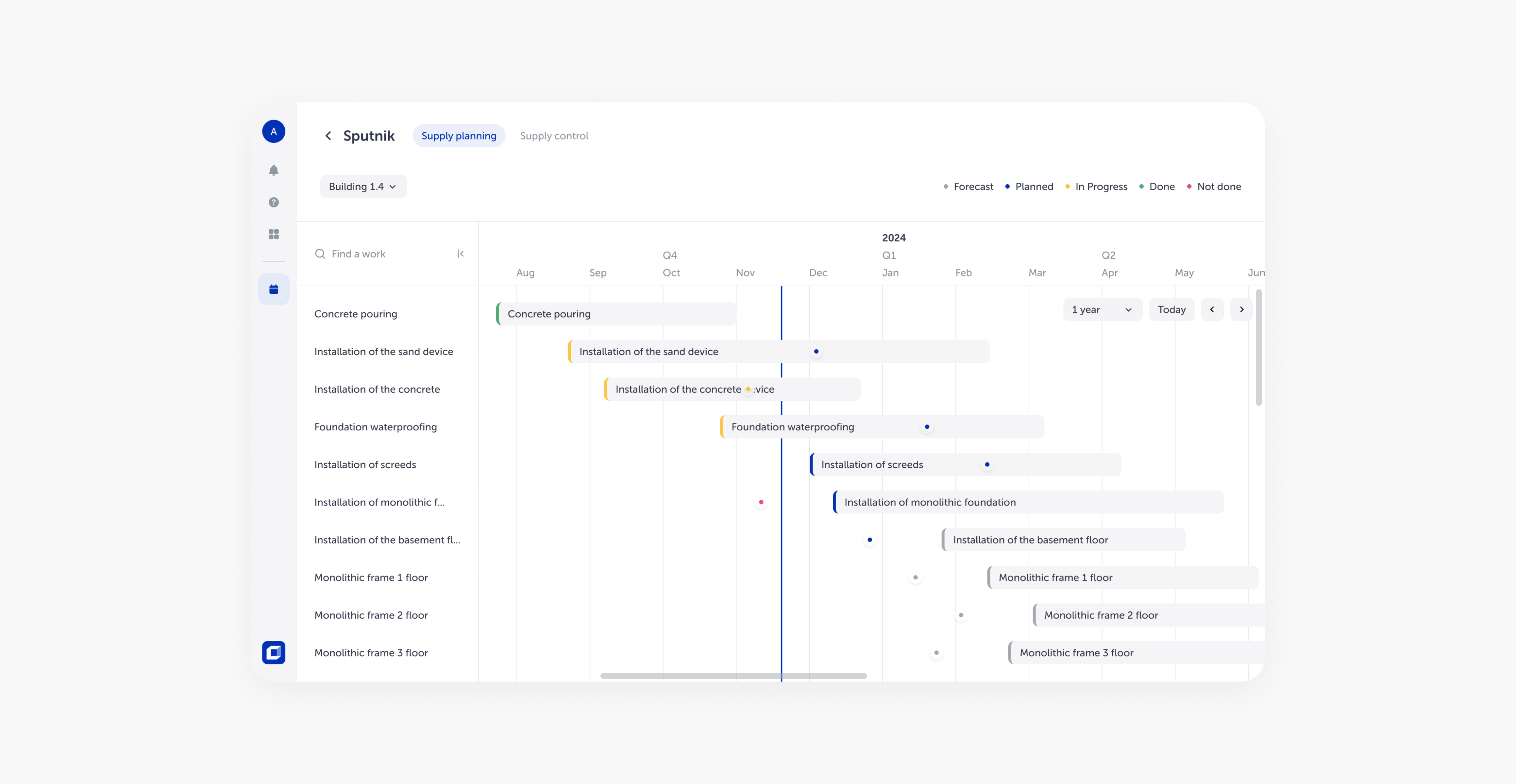The image size is (1516, 784).
Task: Go to next timeline period
Action: (x=1241, y=310)
